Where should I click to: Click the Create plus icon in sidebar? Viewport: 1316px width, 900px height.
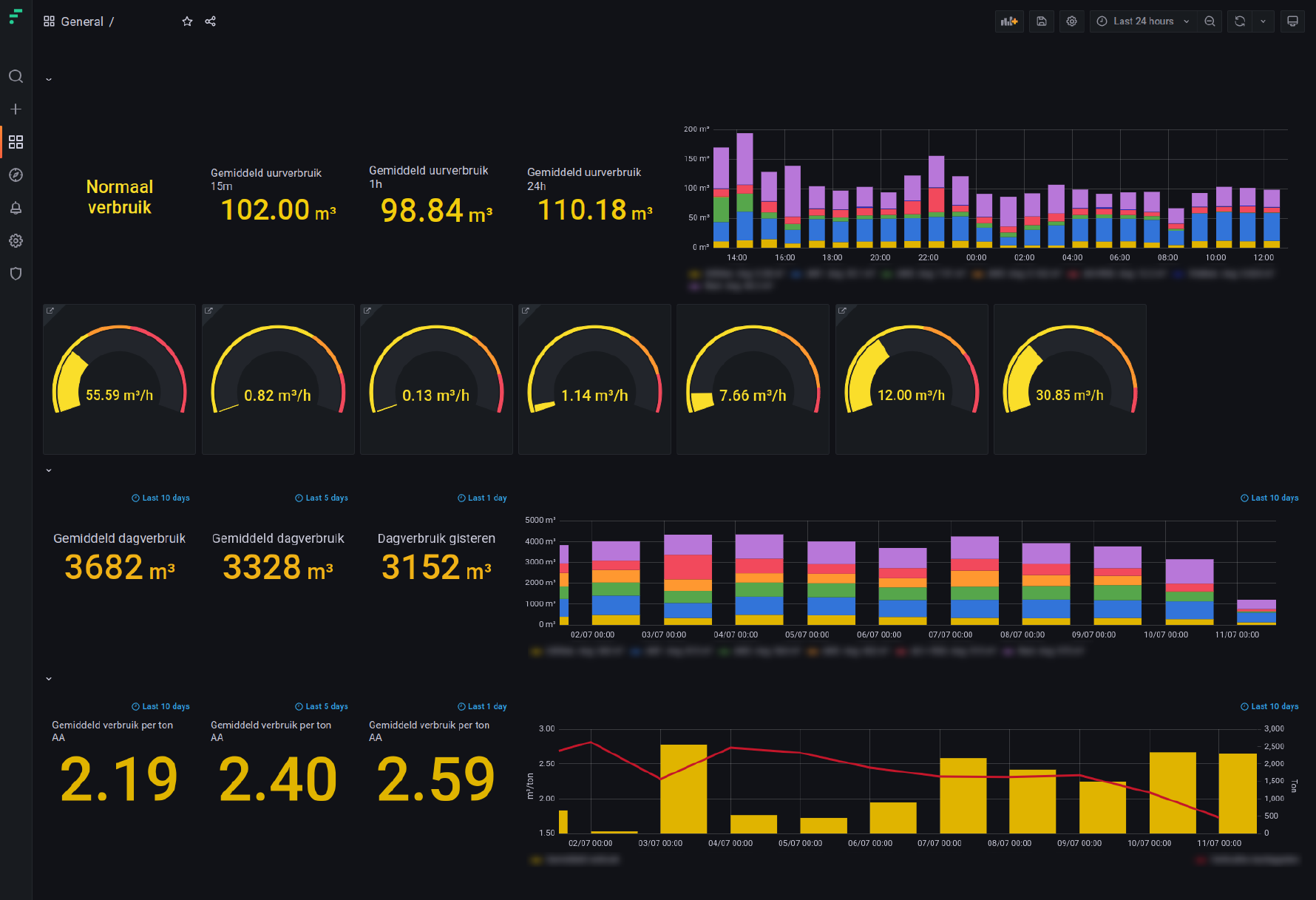16,109
